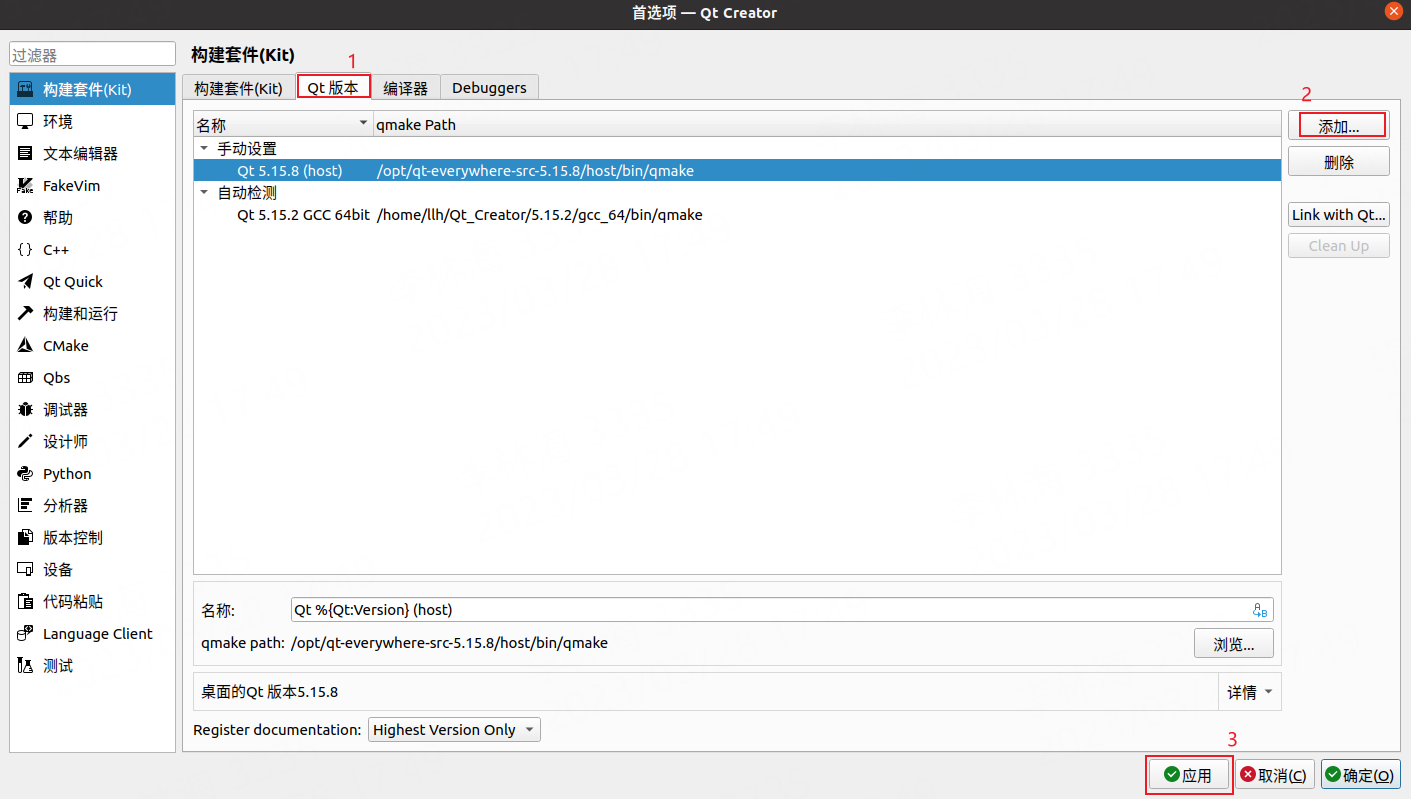Open the 版本控制 document icon
The height and width of the screenshot is (799, 1411).
(x=26, y=538)
